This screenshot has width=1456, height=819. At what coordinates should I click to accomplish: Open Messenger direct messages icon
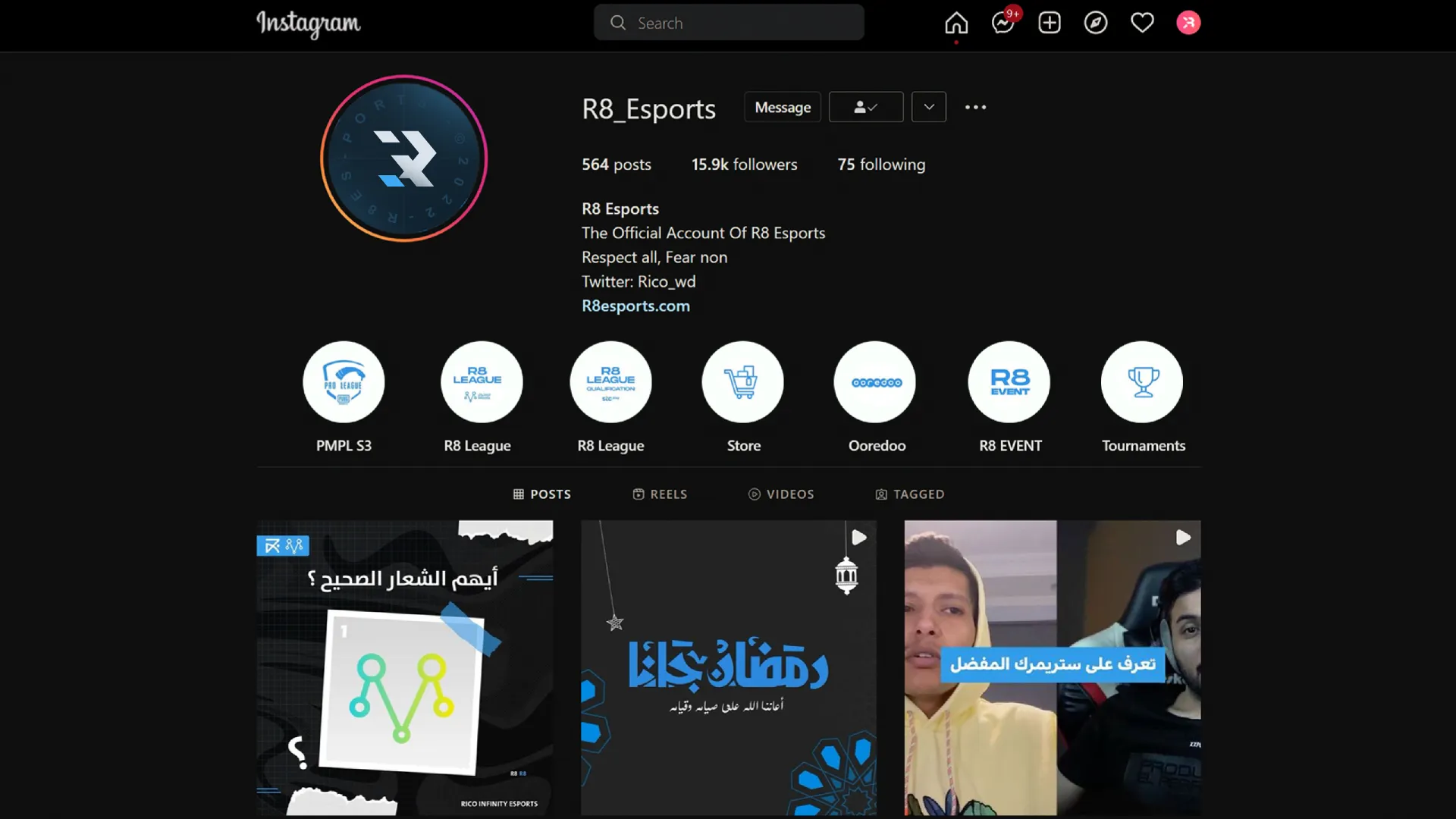pos(1003,23)
